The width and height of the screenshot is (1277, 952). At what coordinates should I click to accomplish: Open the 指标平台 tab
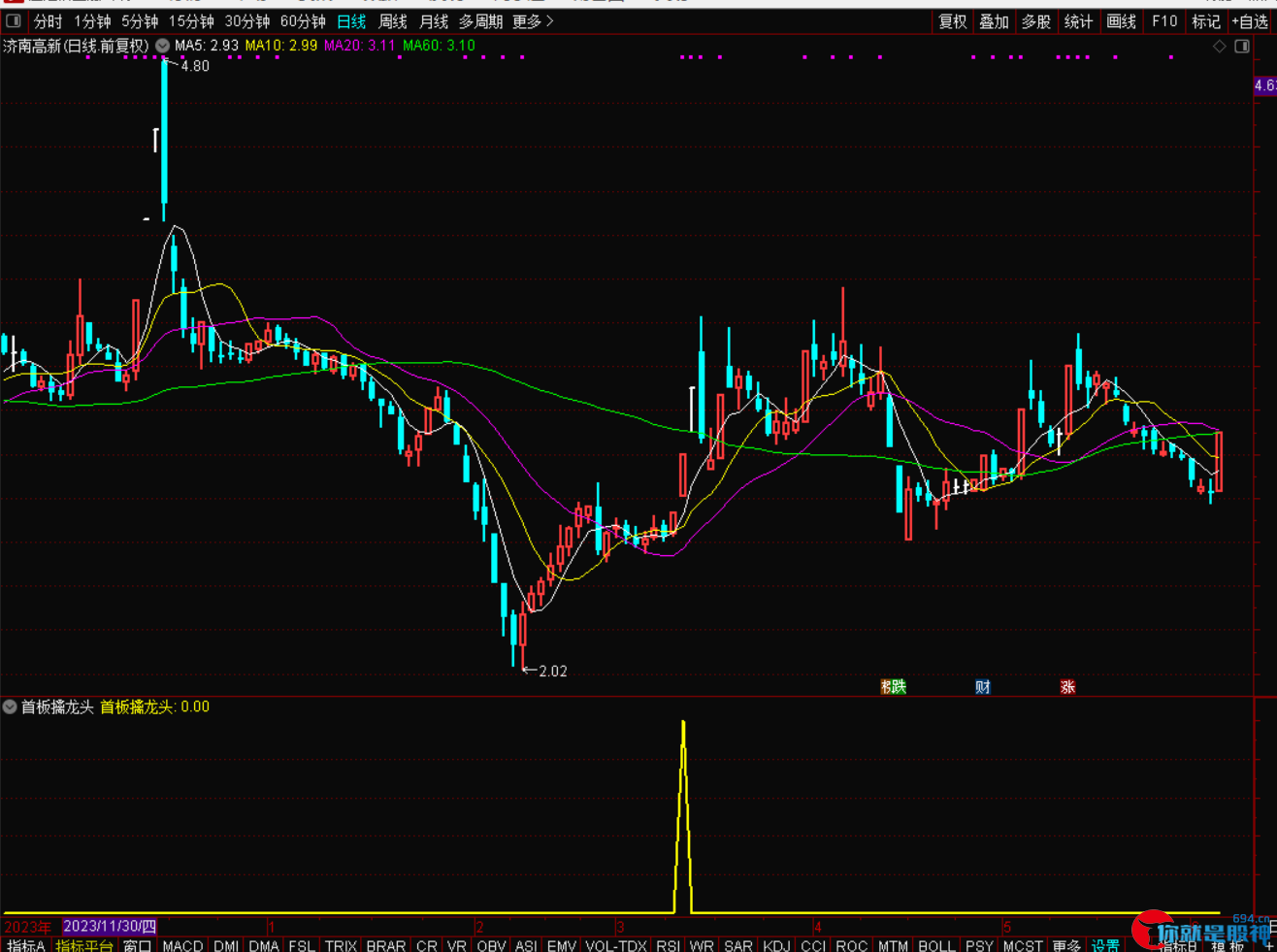point(84,945)
